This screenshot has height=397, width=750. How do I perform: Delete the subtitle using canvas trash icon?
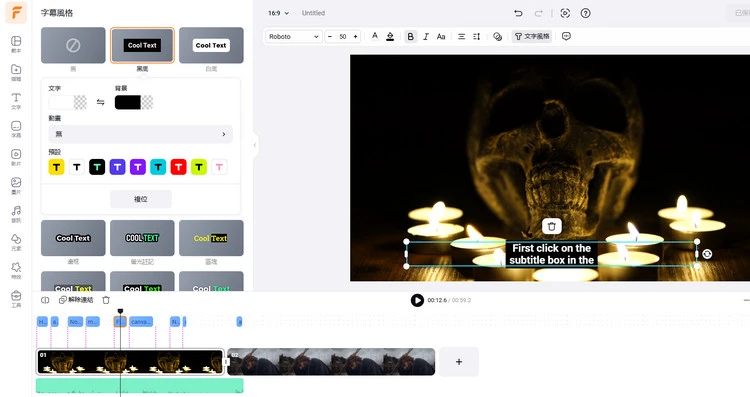click(551, 226)
